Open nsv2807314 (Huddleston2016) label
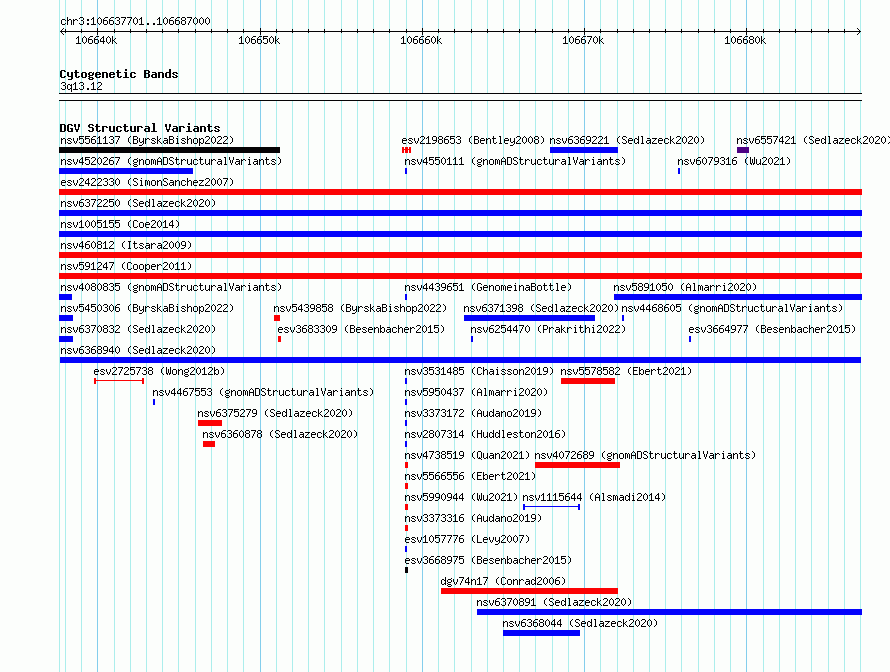Viewport: 890px width, 672px height. click(485, 434)
